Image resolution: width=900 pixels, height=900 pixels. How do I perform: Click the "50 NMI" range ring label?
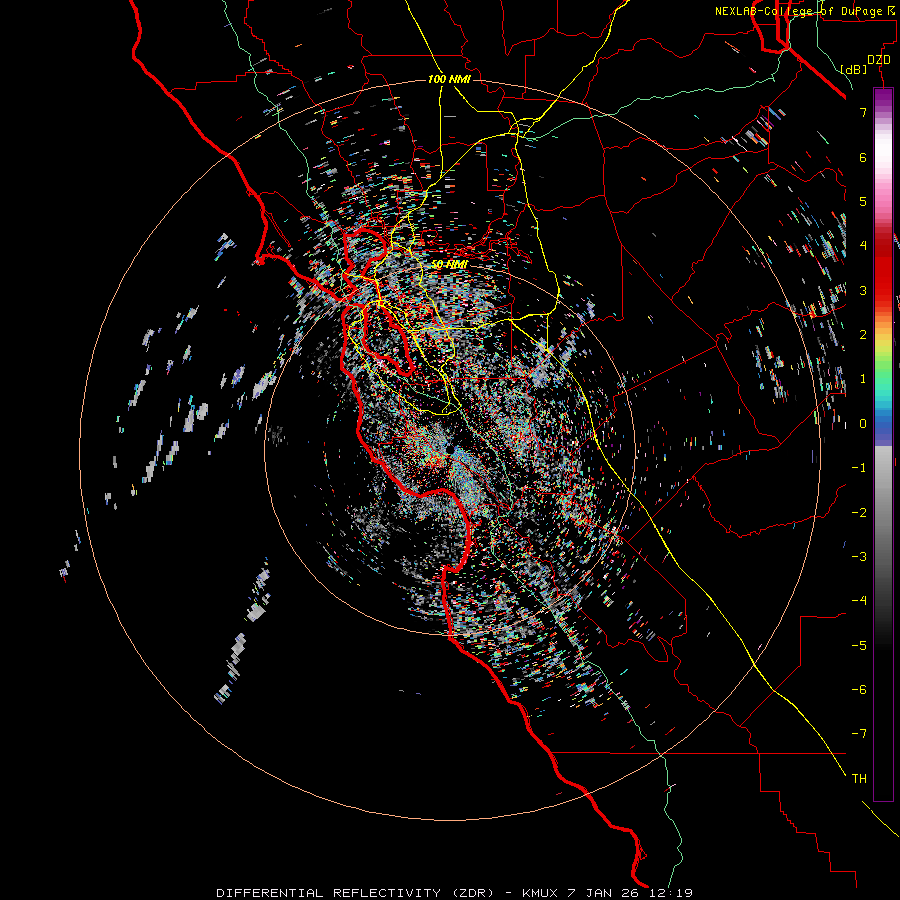point(449,265)
